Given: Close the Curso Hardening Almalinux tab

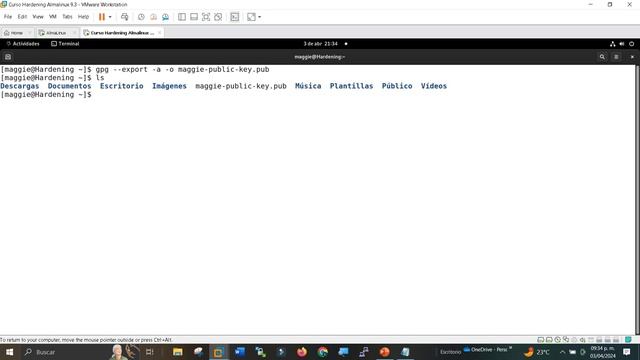Looking at the screenshot, I should 160,33.
